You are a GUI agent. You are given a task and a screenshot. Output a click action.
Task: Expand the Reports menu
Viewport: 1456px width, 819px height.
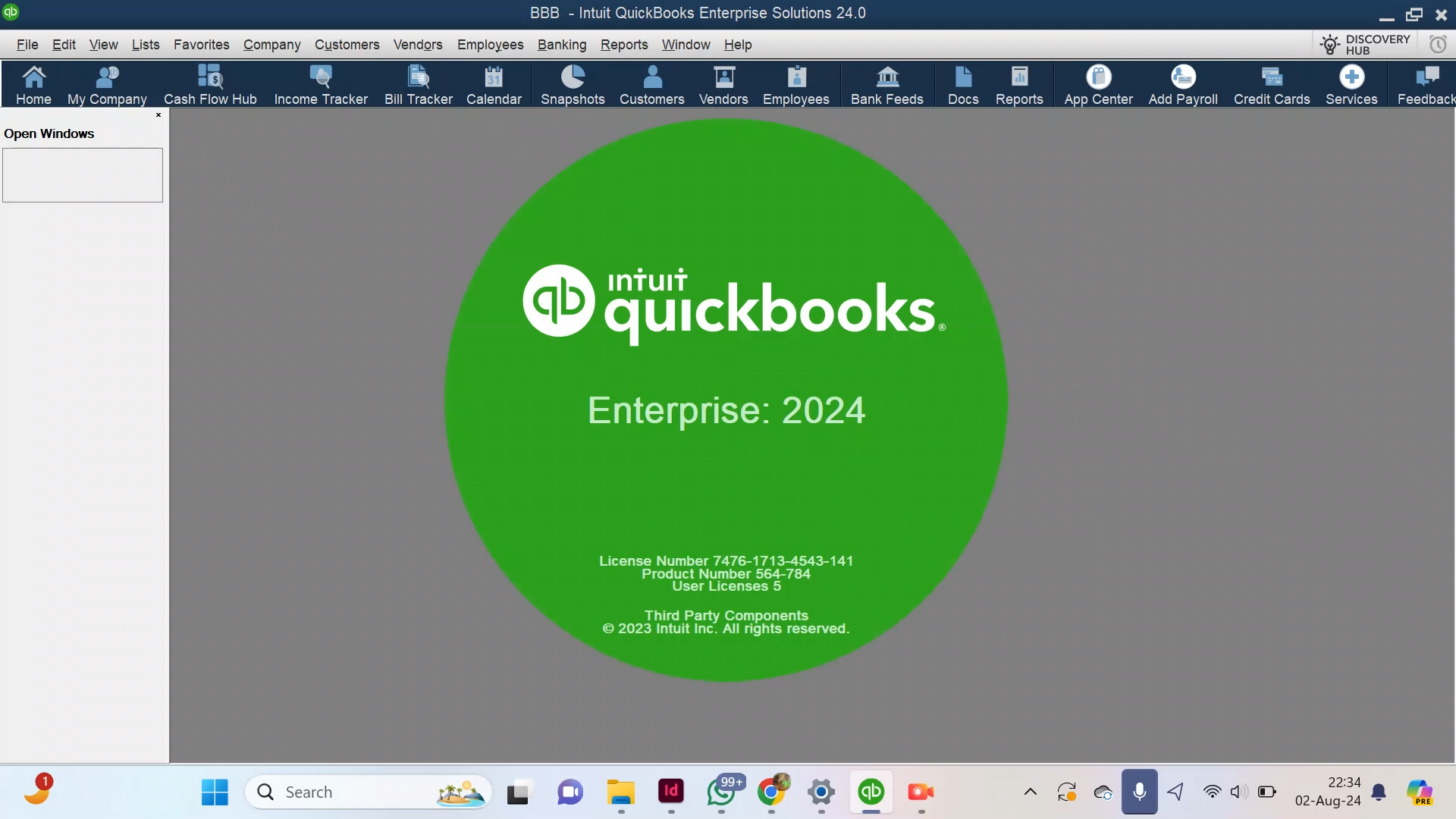point(624,45)
